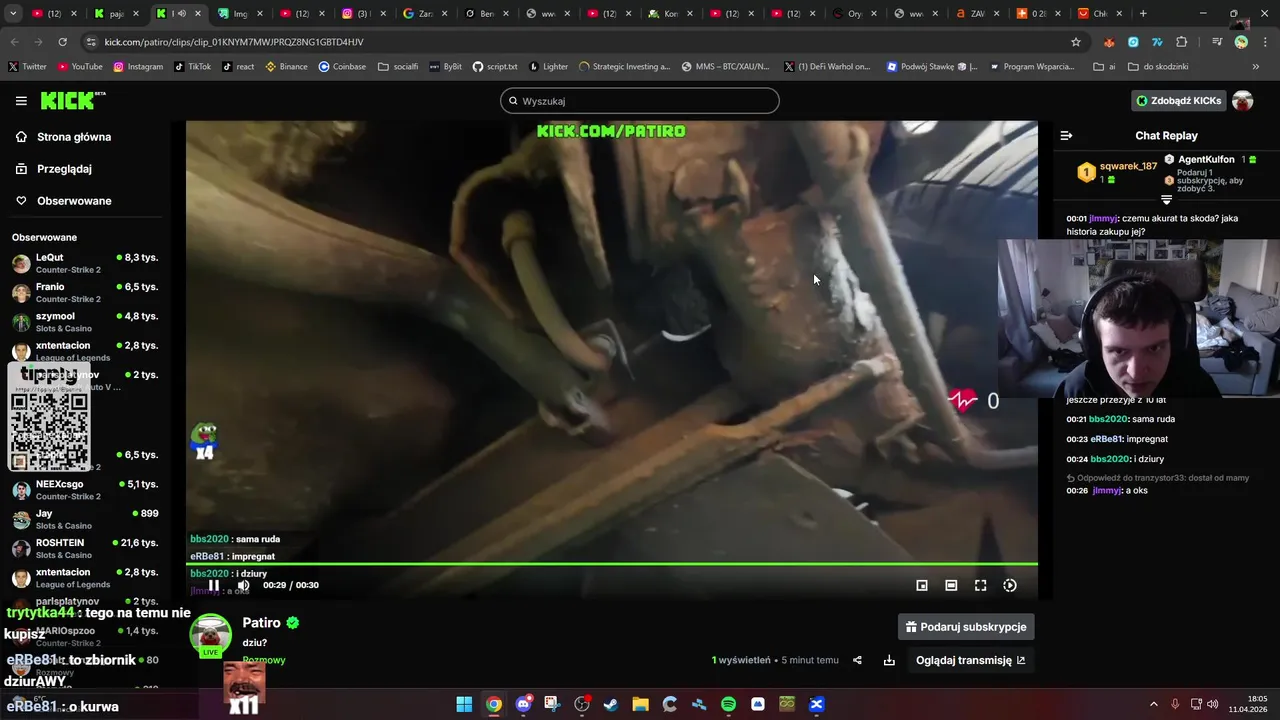1280x720 pixels.
Task: Open the 'ai' bookmarks folder
Action: click(1105, 66)
